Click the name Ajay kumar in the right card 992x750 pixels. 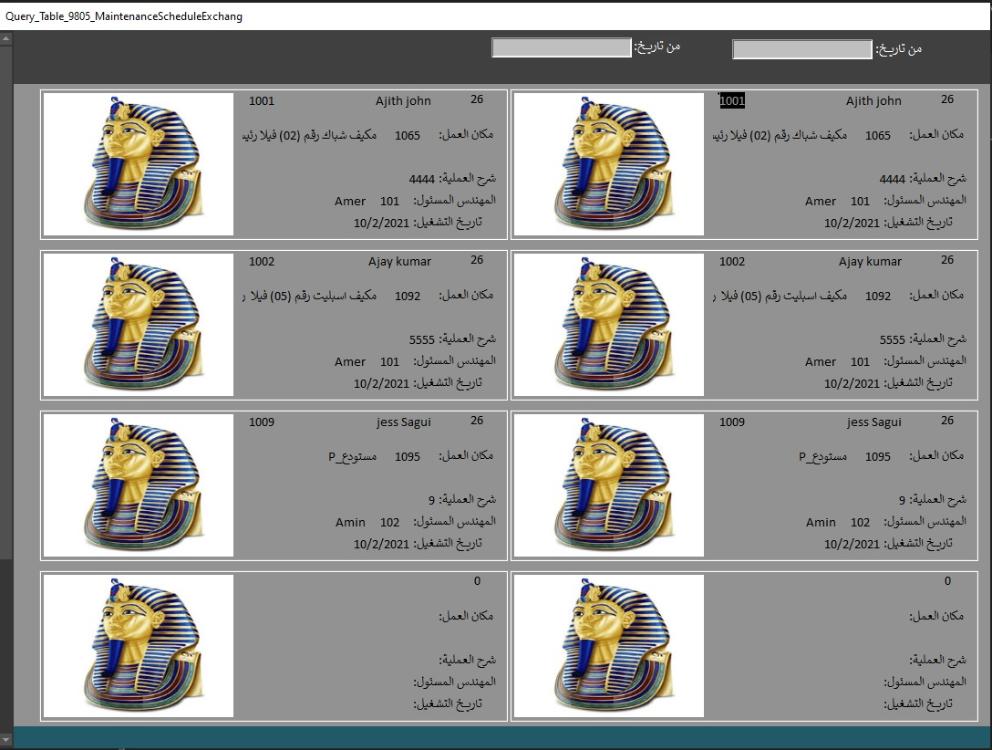pos(871,261)
